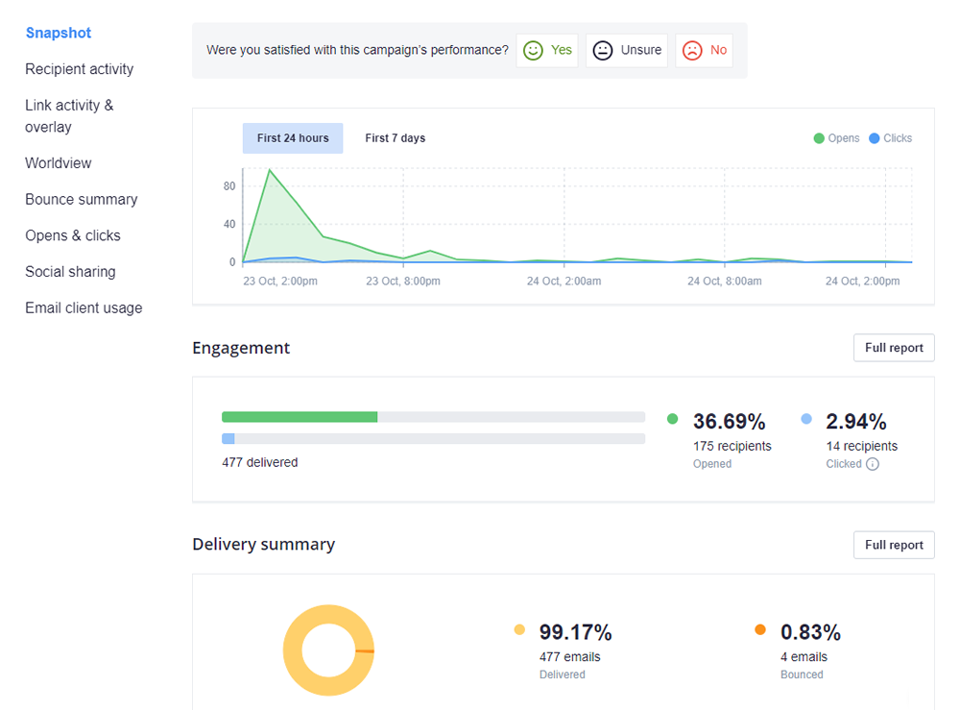The image size is (960, 710).
Task: Go to Social sharing
Action: [x=70, y=272]
